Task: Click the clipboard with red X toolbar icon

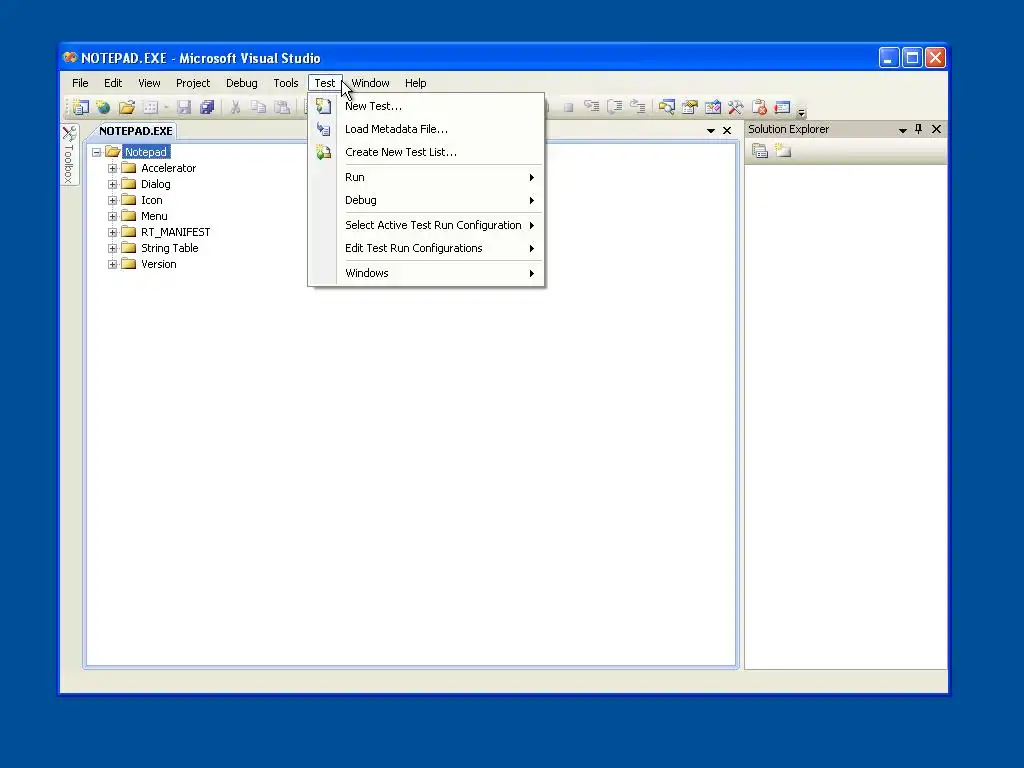Action: tap(759, 107)
